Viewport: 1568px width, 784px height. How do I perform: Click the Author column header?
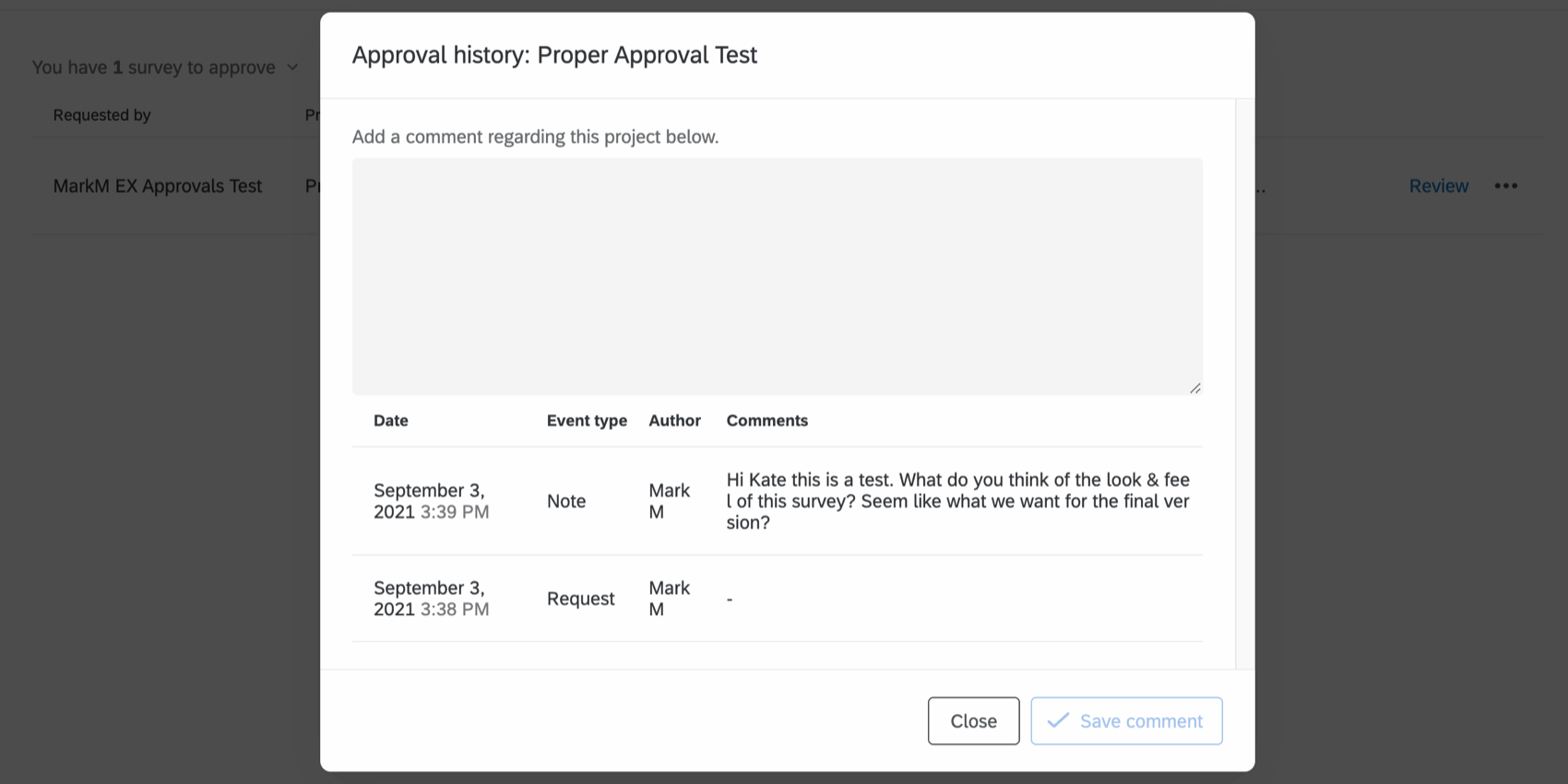tap(674, 421)
